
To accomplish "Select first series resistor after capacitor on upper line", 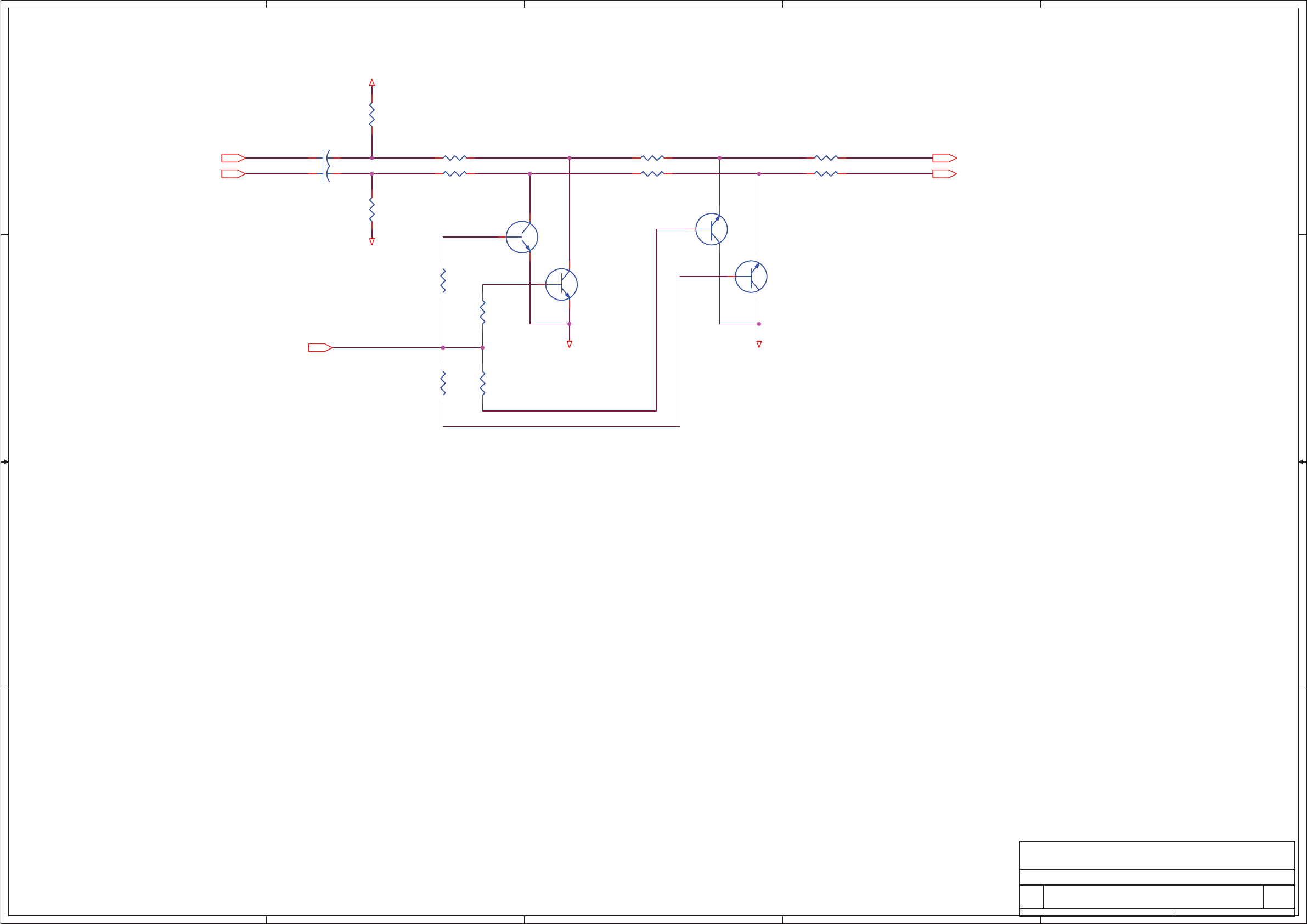I will coord(455,157).
